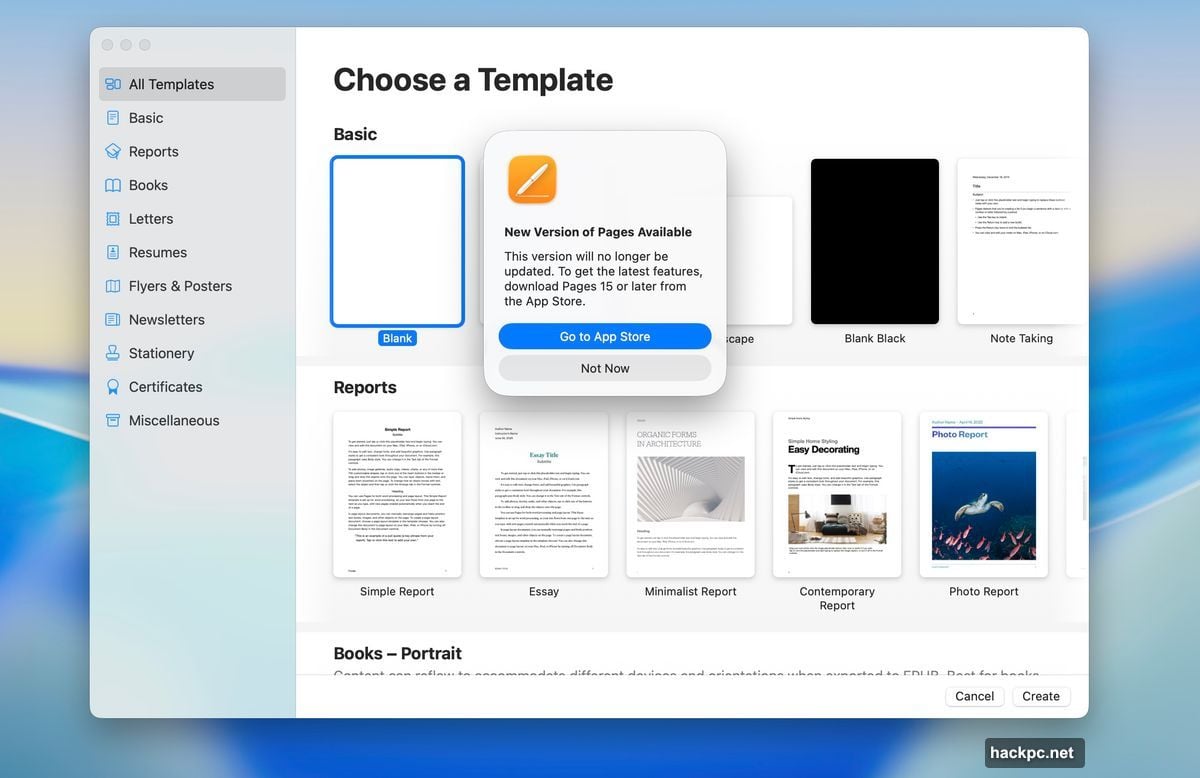Select the Reports category icon in sidebar
1200x778 pixels.
coord(114,151)
